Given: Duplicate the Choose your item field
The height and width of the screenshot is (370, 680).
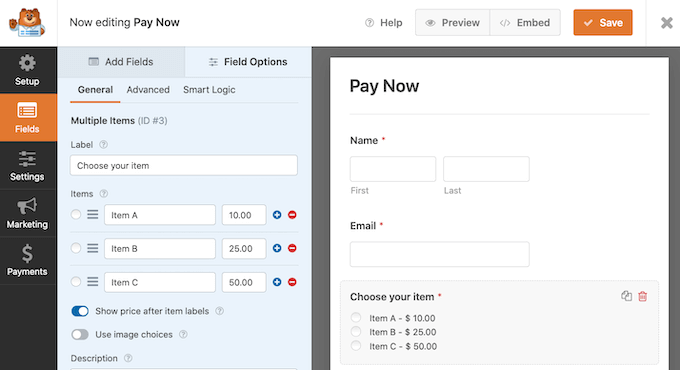Looking at the screenshot, I should pyautogui.click(x=626, y=296).
